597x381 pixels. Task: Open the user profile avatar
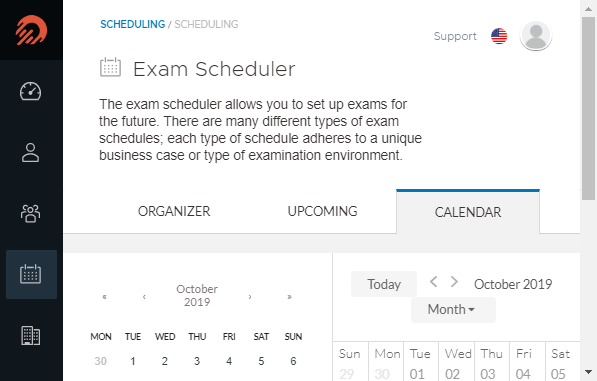(536, 36)
